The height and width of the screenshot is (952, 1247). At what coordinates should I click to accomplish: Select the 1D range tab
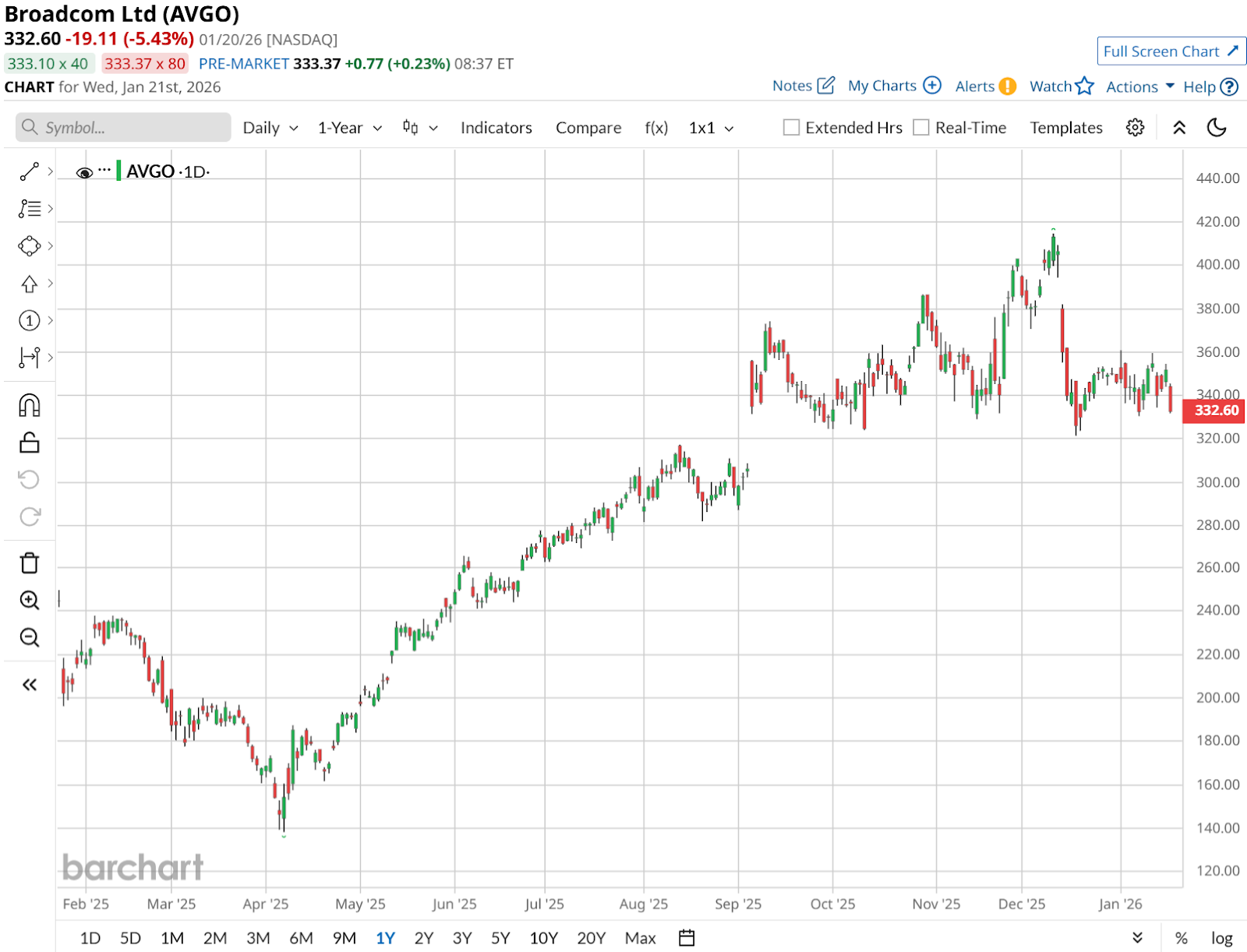point(90,938)
